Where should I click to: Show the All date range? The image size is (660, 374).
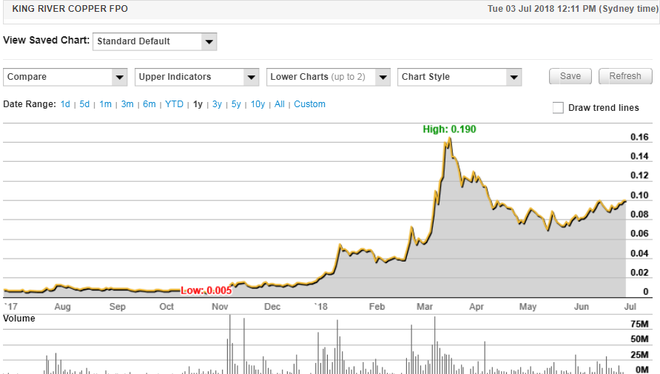(x=279, y=104)
